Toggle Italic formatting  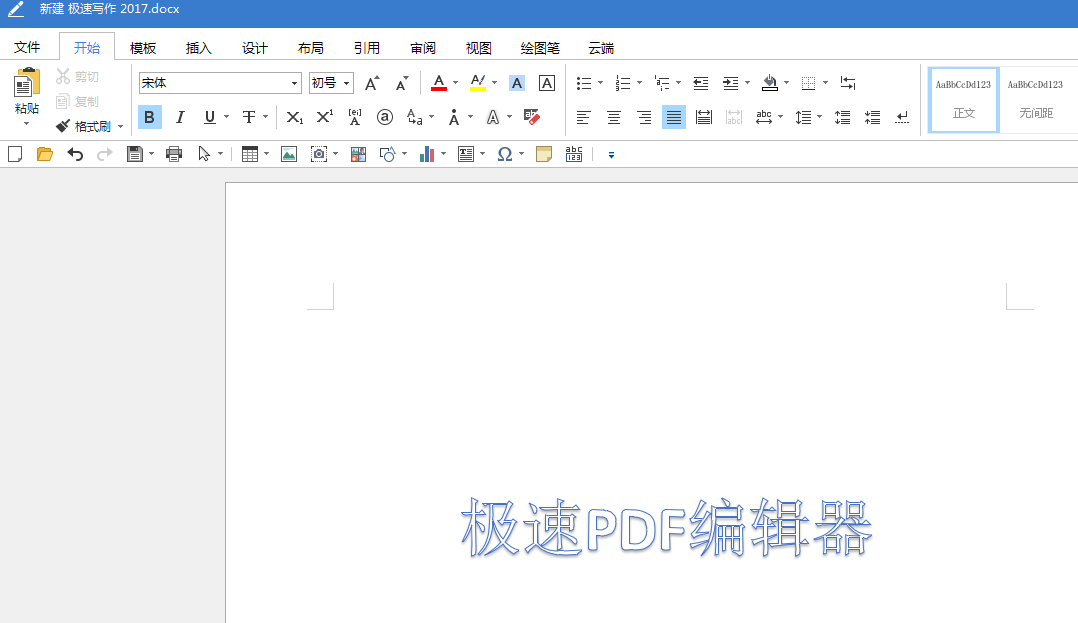180,118
